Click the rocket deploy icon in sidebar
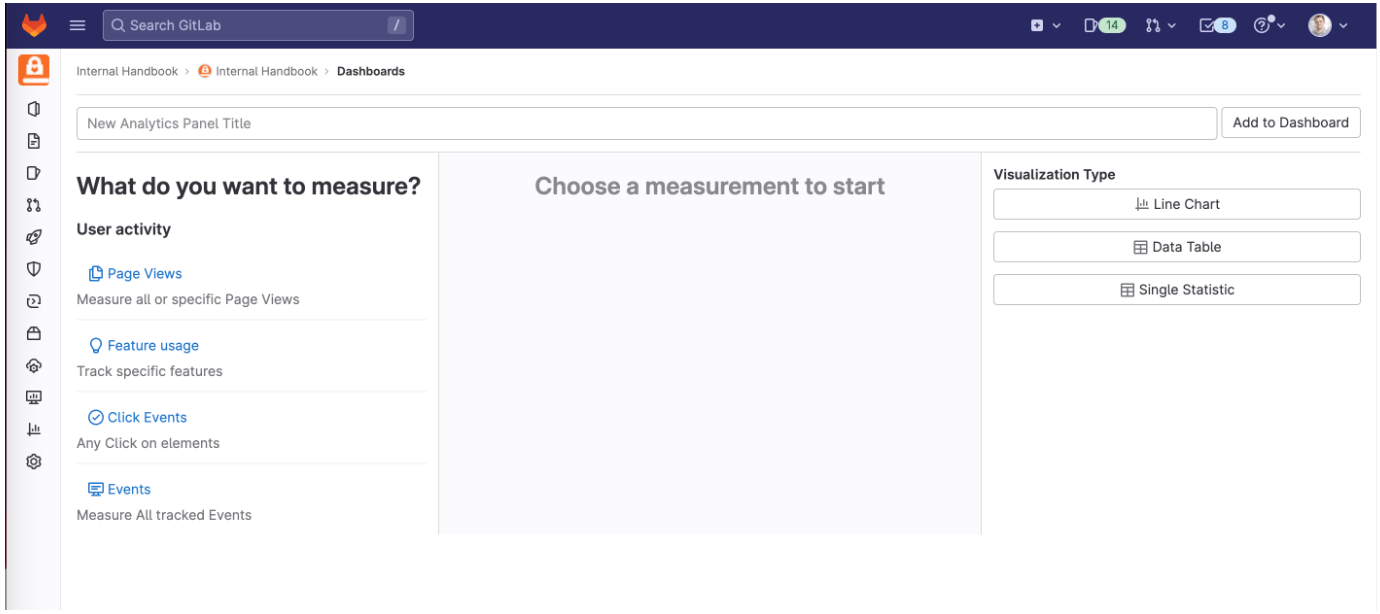Image resolution: width=1380 pixels, height=614 pixels. tap(33, 237)
